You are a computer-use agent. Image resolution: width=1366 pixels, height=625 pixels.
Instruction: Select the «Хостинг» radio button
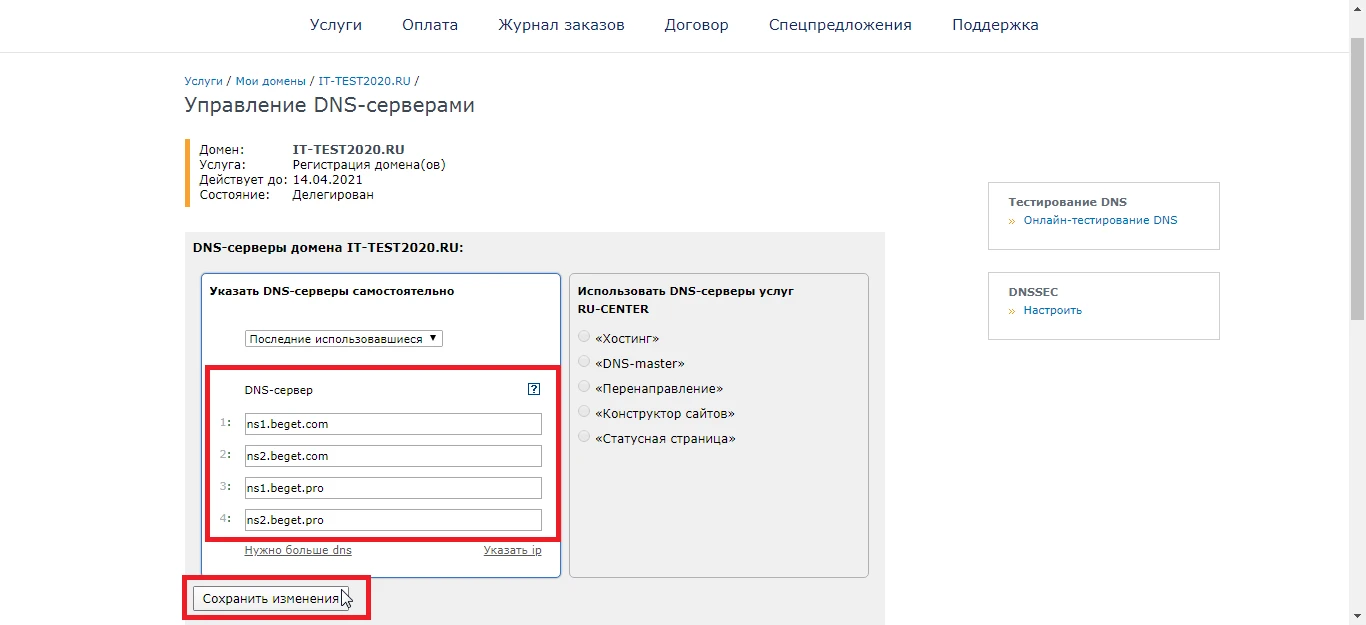[583, 337]
